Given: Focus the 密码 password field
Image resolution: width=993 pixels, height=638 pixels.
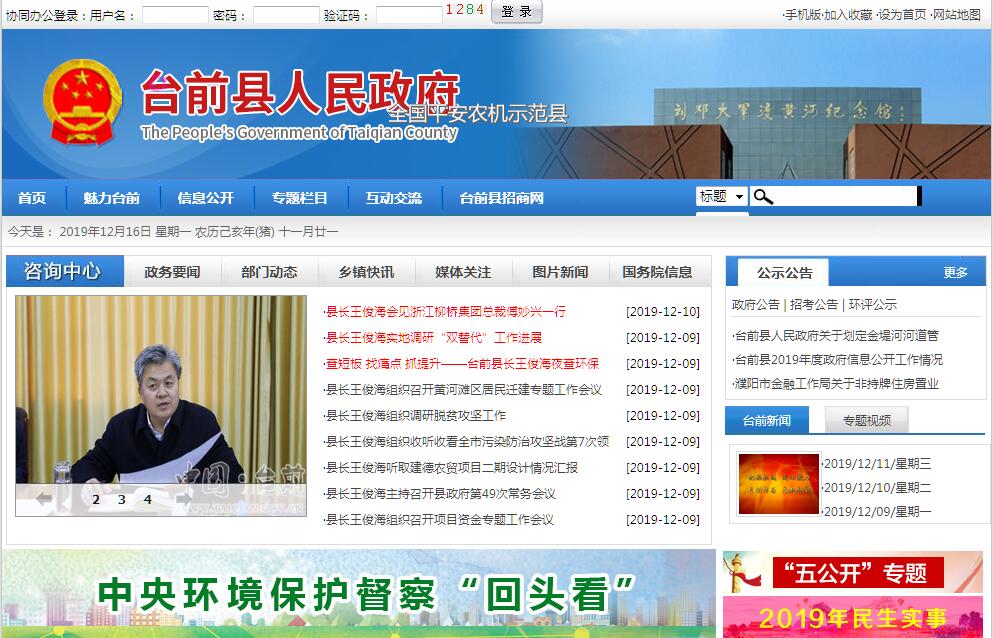Looking at the screenshot, I should coord(285,15).
